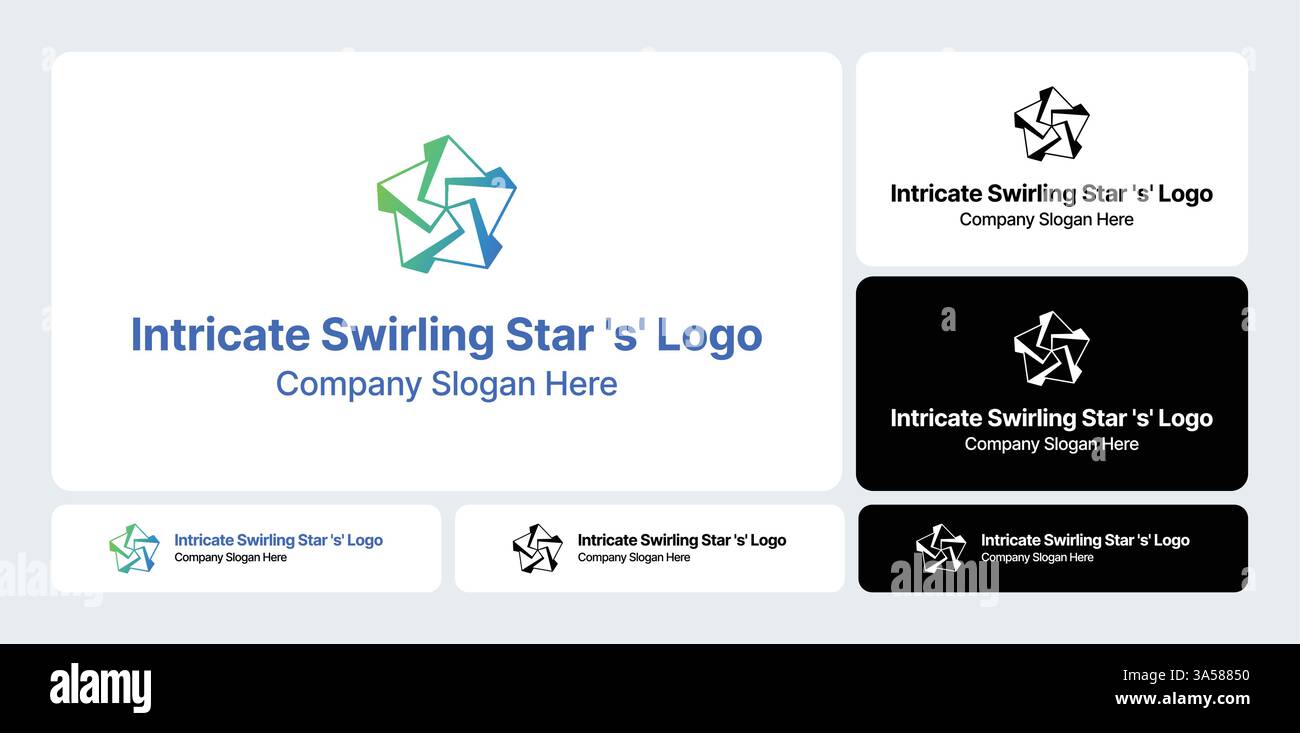1300x733 pixels.
Task: Click the large blue 'Company Slogan Here' text
Action: [x=446, y=384]
